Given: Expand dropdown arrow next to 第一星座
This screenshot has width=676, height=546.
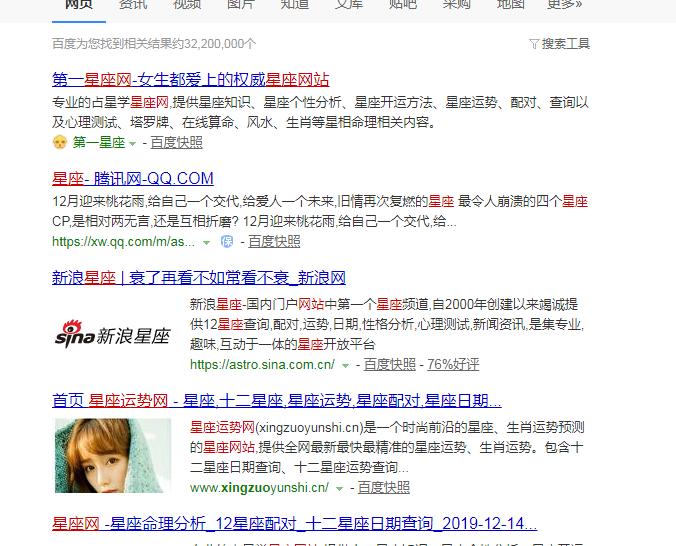Looking at the screenshot, I should pos(132,144).
